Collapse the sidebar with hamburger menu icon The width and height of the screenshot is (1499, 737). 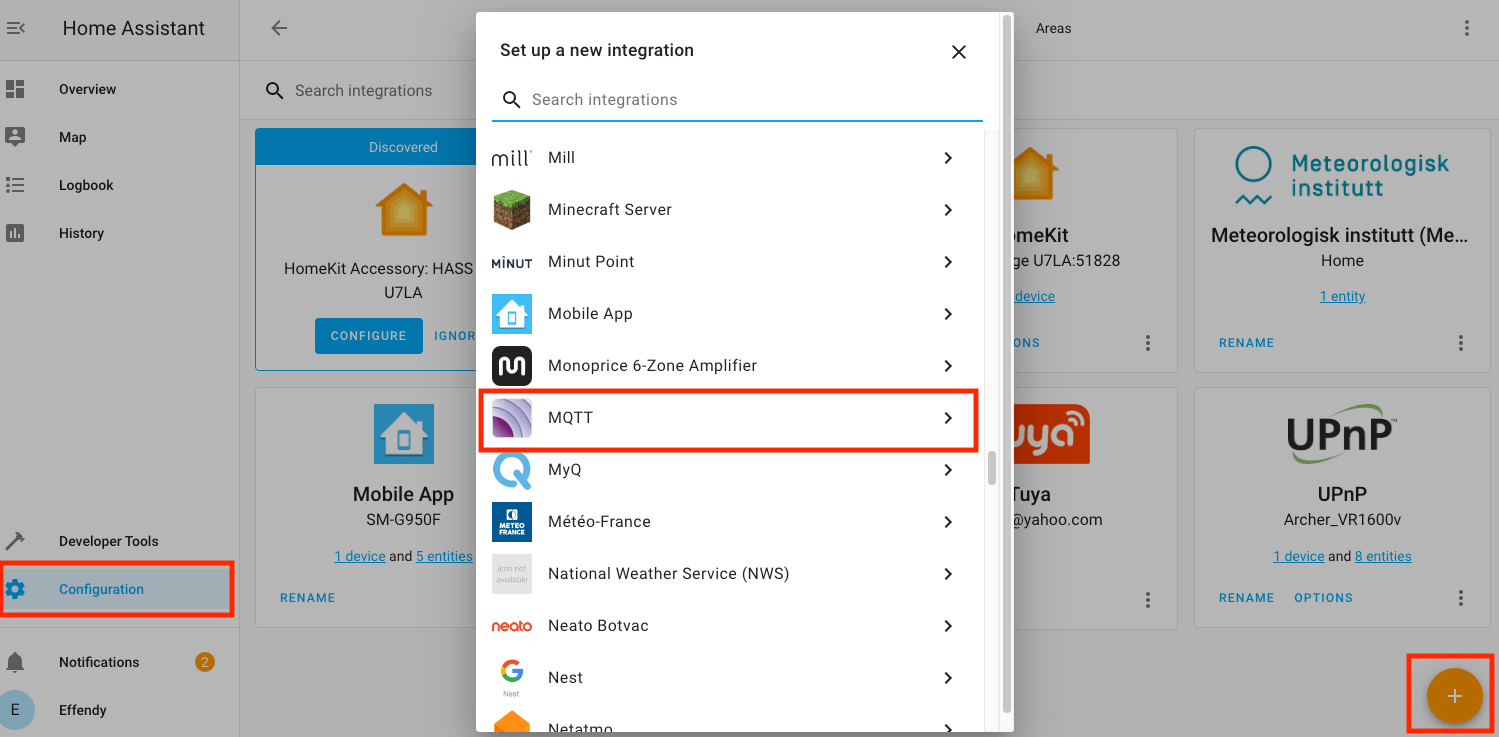16,29
